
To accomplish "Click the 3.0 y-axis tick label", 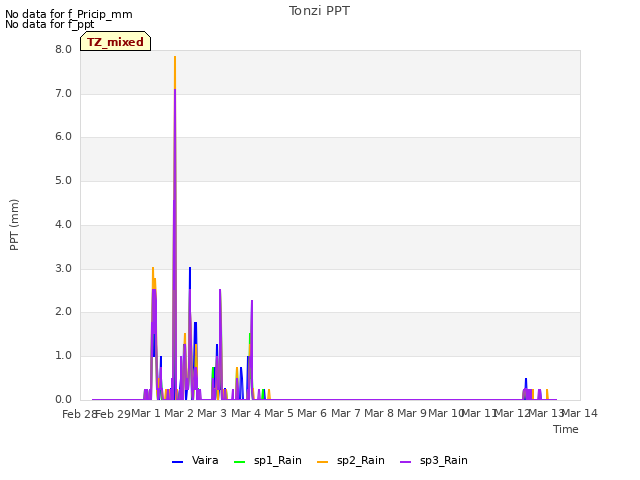I will coord(63,268).
